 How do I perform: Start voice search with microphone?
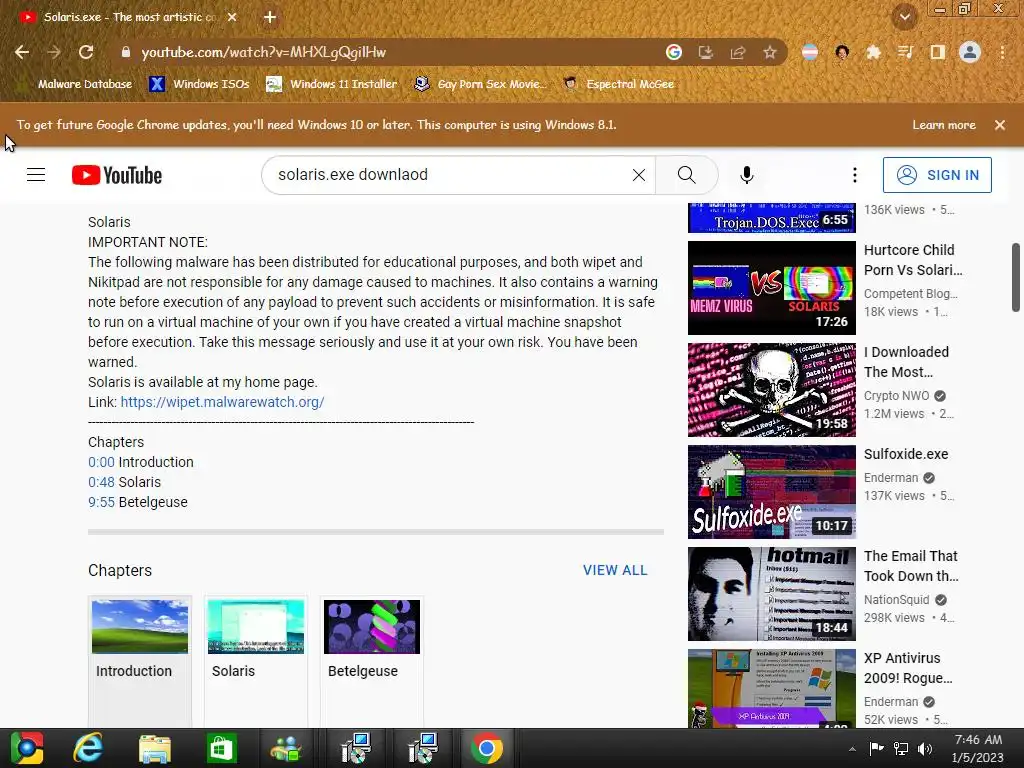point(746,175)
